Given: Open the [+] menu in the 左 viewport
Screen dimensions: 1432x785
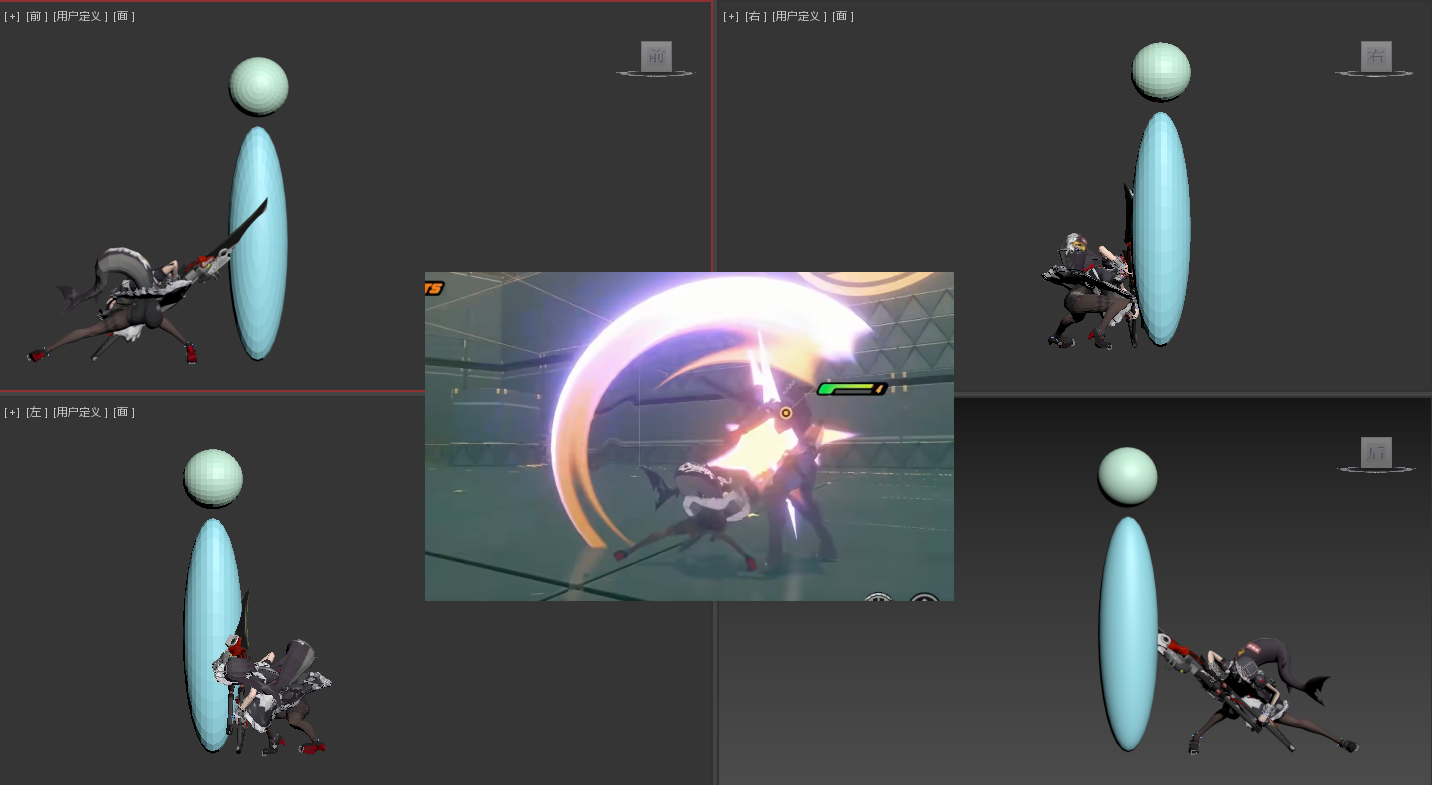Looking at the screenshot, I should click(x=12, y=412).
